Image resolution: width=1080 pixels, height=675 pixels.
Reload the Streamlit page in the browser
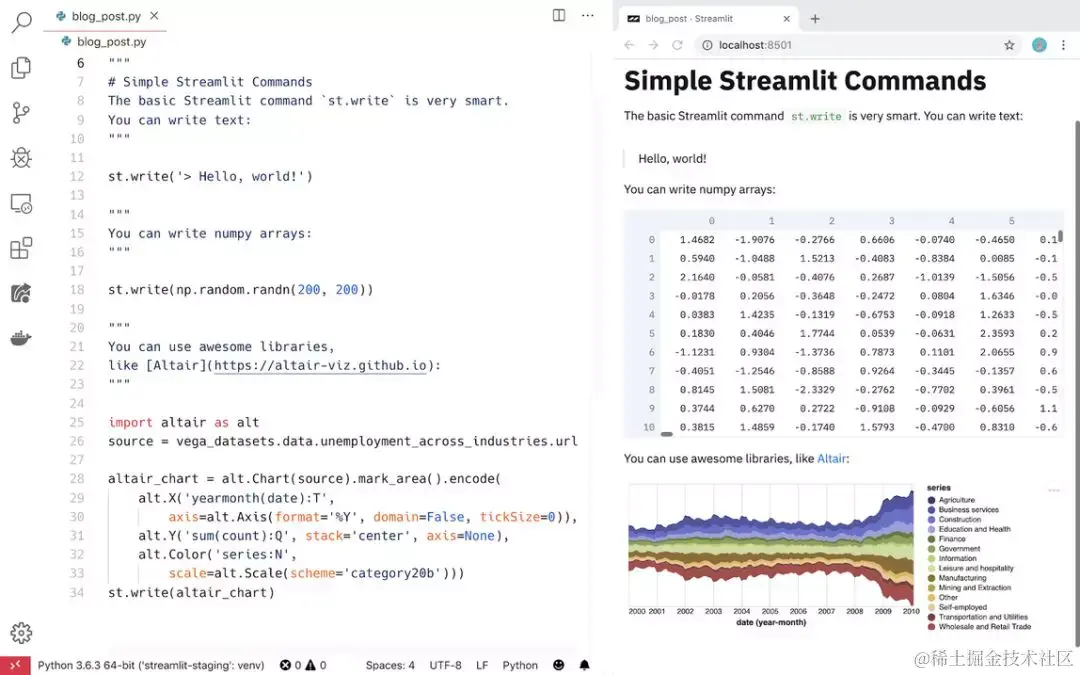tap(675, 44)
